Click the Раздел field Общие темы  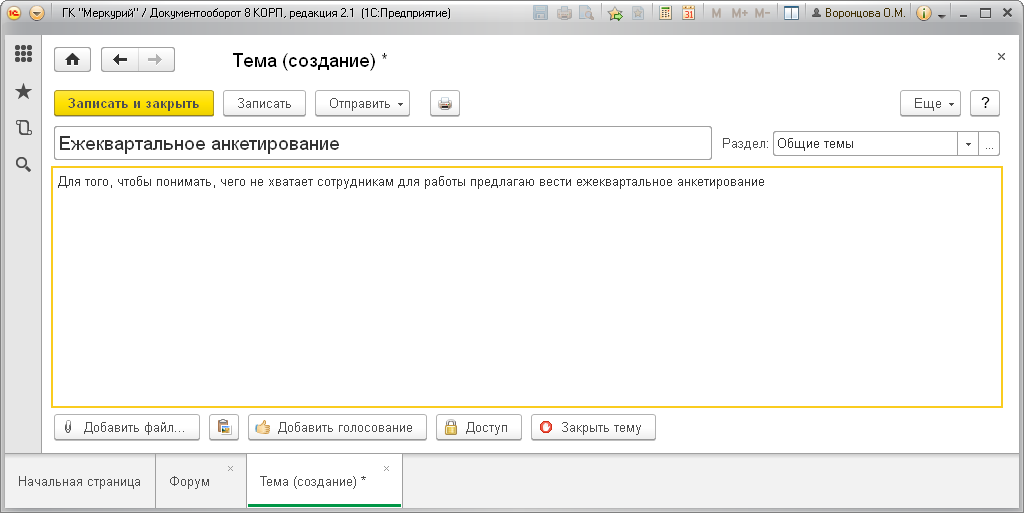click(x=865, y=144)
